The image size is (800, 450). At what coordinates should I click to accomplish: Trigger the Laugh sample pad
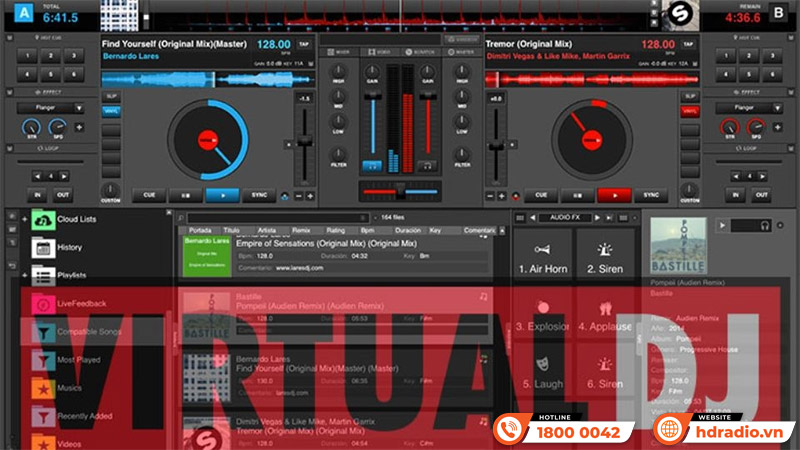coord(543,372)
